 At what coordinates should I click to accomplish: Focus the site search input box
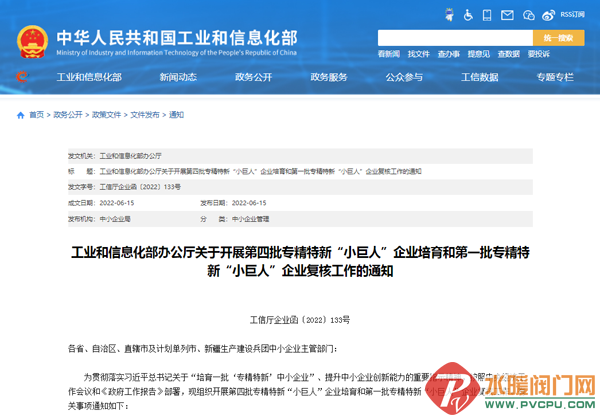pos(455,38)
